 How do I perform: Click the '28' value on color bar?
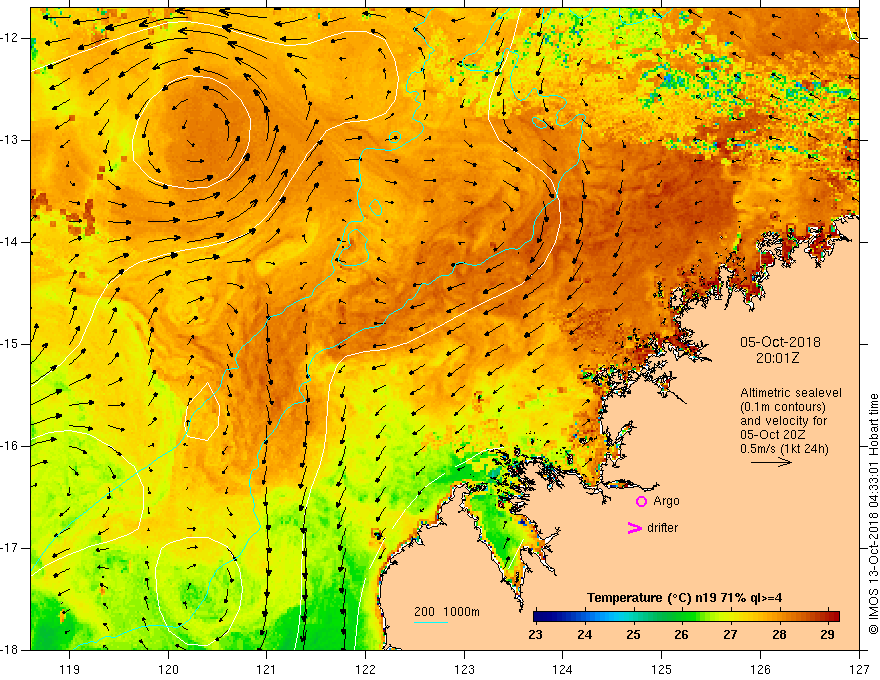click(x=779, y=635)
